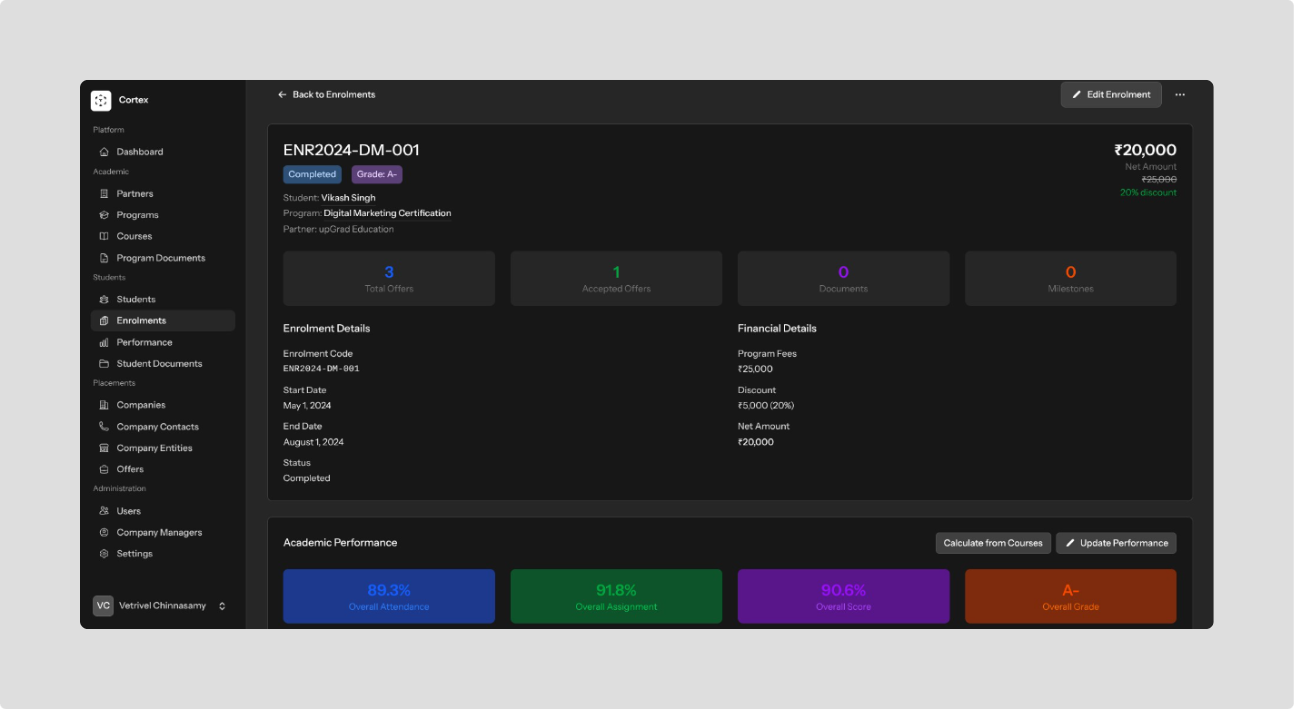
Task: Click the Total Offers card
Action: tap(389, 278)
